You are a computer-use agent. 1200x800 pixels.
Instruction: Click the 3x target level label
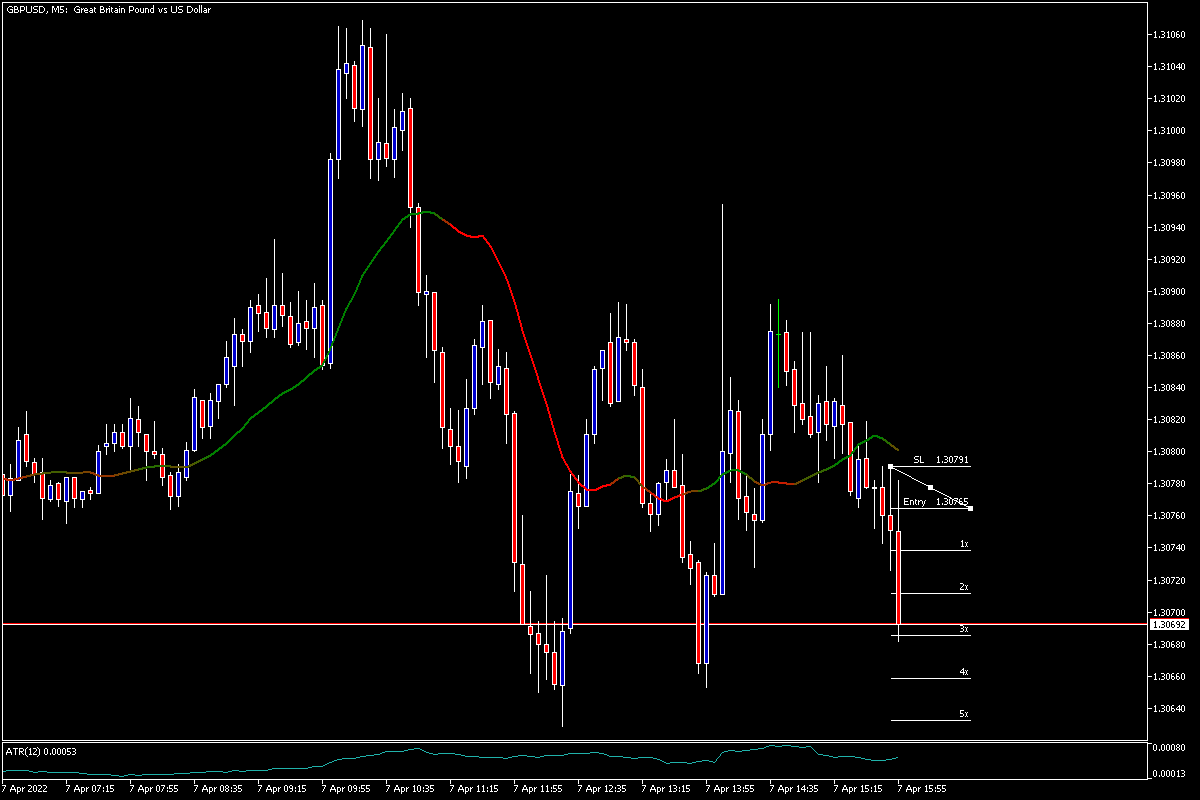[x=964, y=629]
